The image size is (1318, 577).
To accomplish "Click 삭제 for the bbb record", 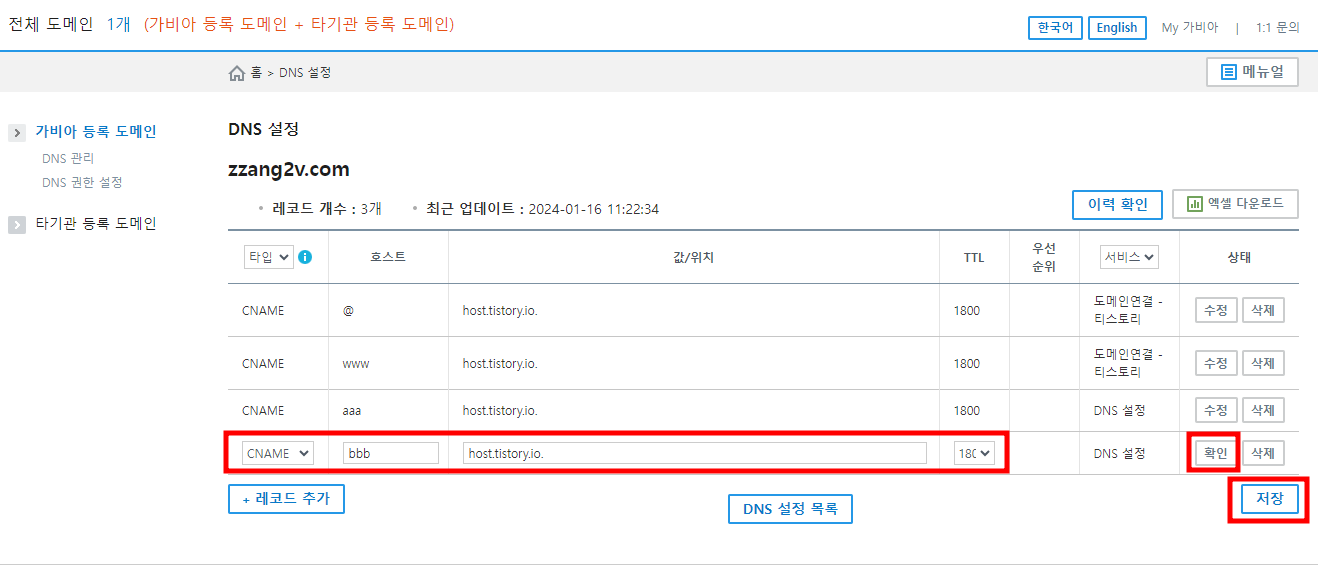I will coord(1263,453).
